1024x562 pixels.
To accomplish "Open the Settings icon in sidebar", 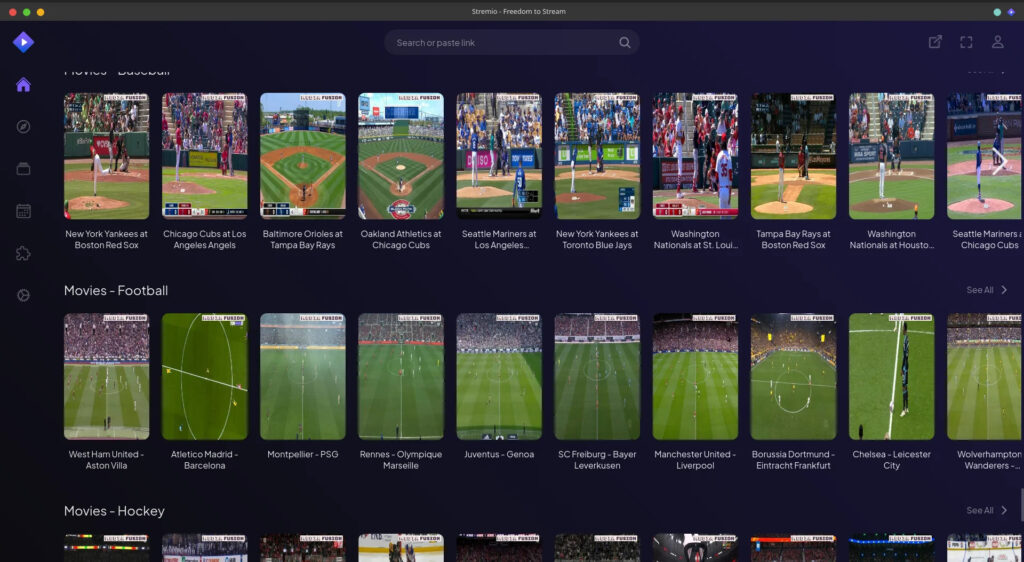I will coord(24,296).
